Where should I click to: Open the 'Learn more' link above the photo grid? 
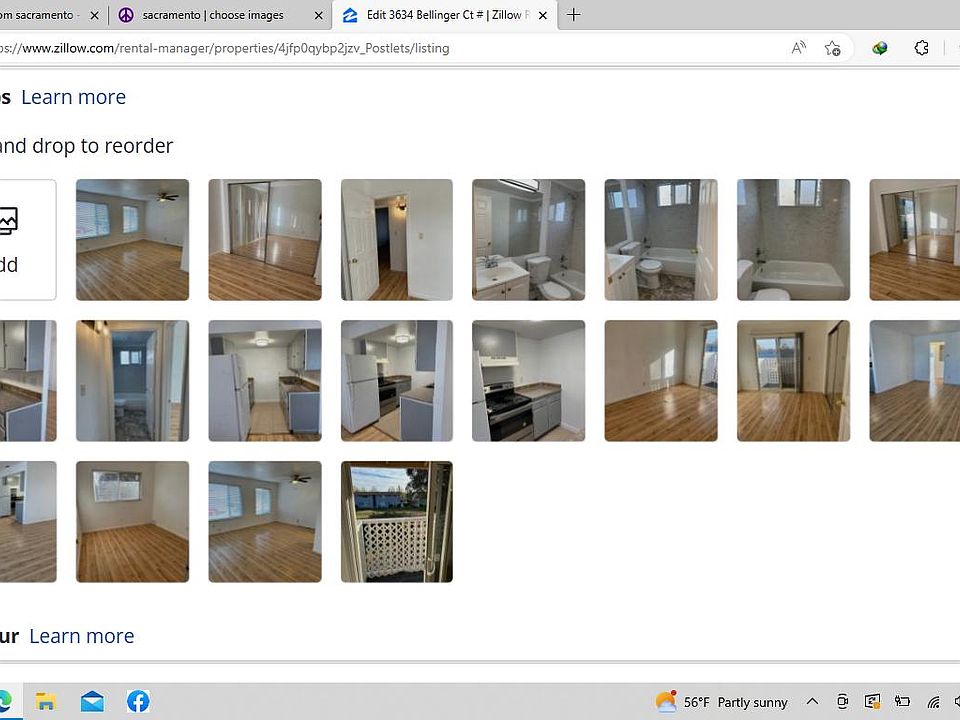click(x=73, y=97)
